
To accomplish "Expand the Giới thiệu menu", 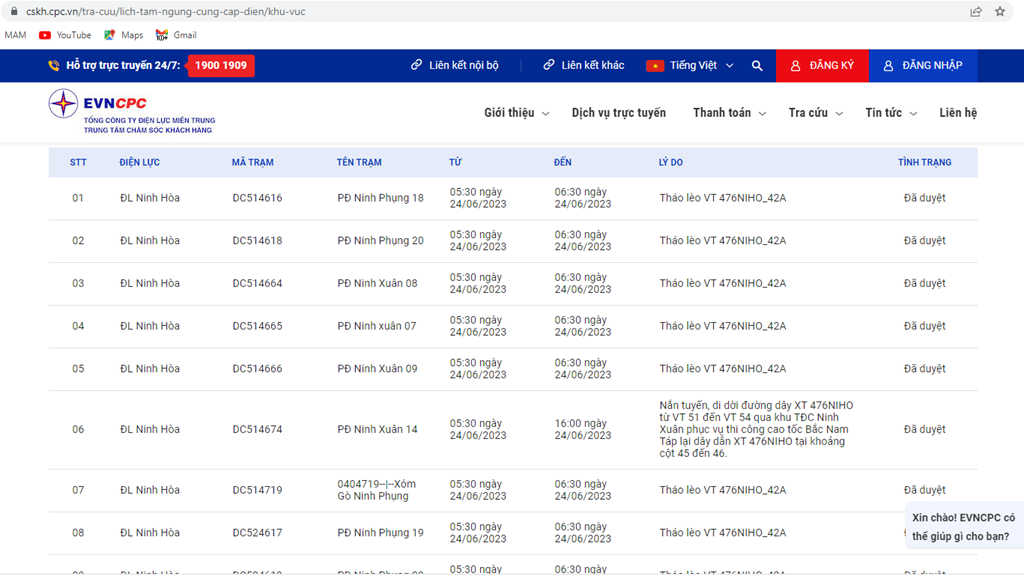I will [x=516, y=113].
